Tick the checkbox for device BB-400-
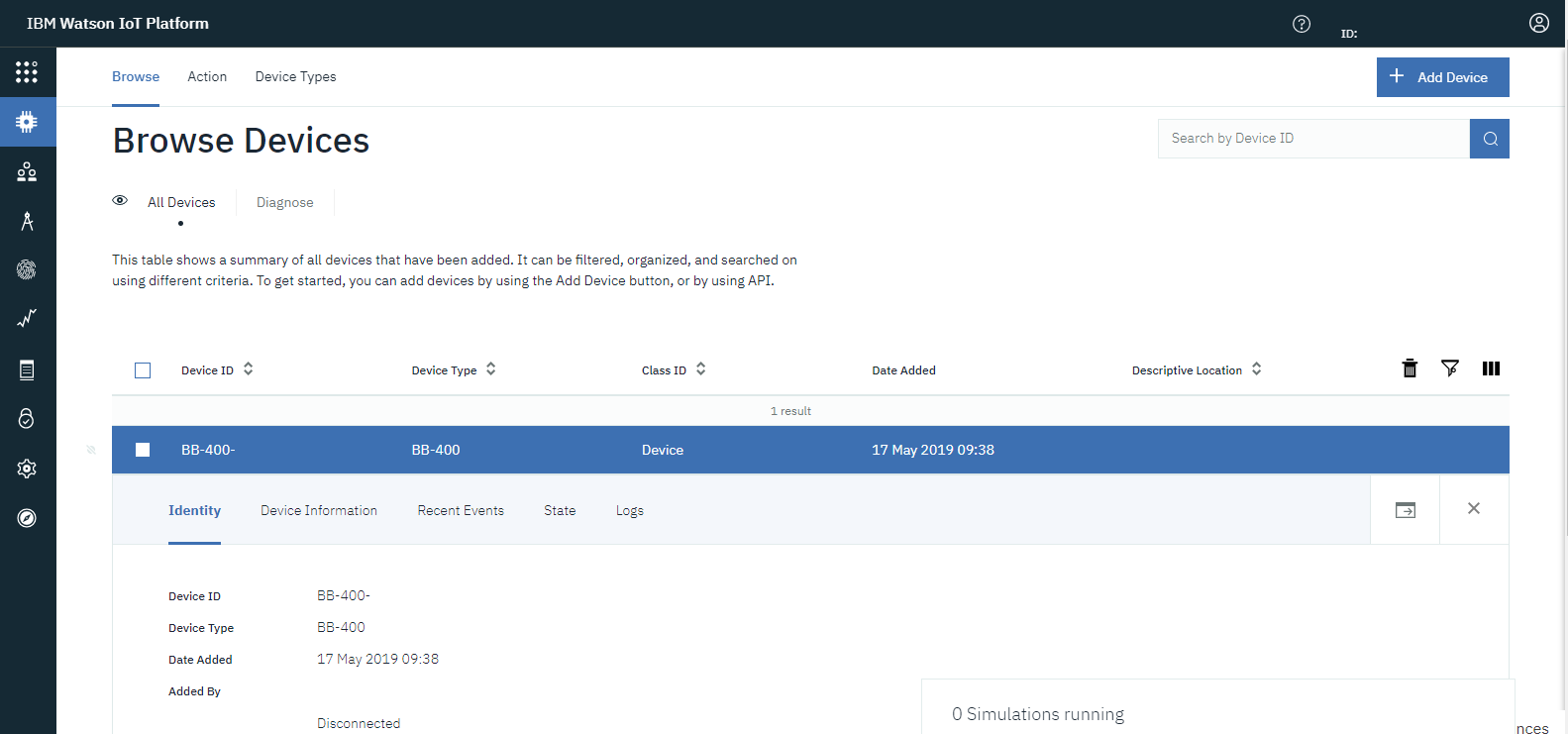The height and width of the screenshot is (734, 1568). [x=143, y=450]
